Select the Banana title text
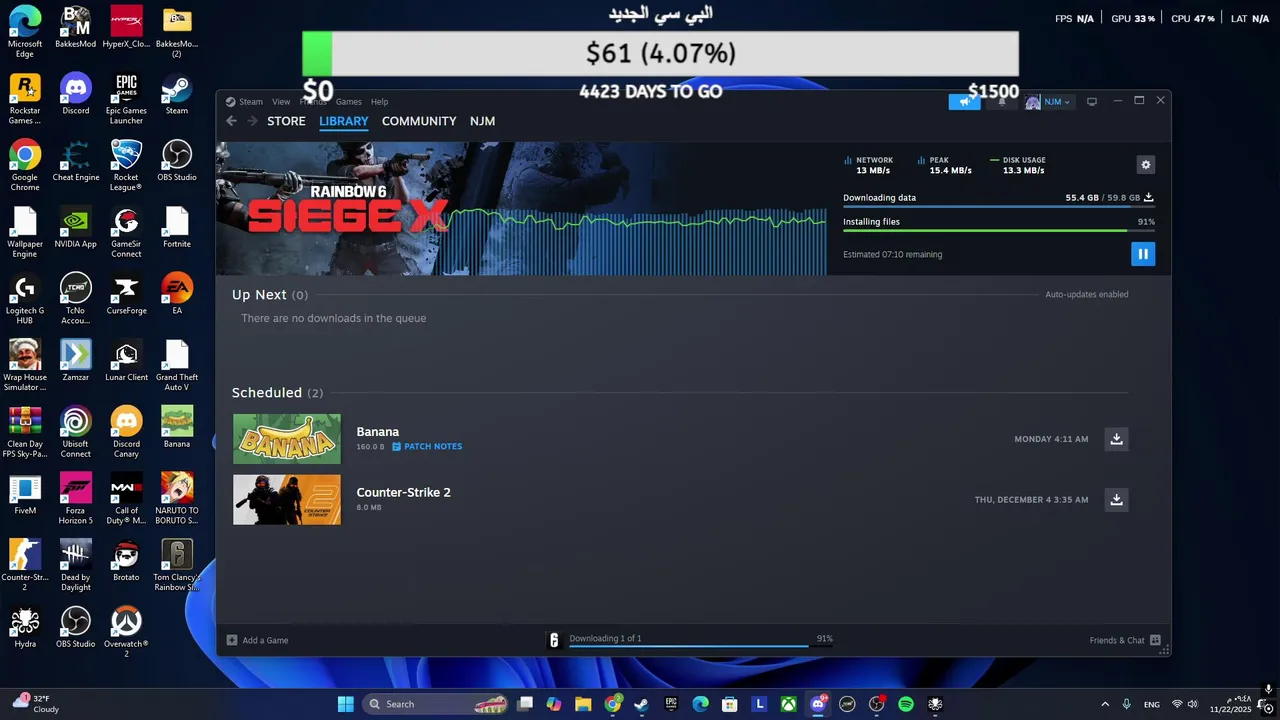 click(x=377, y=432)
